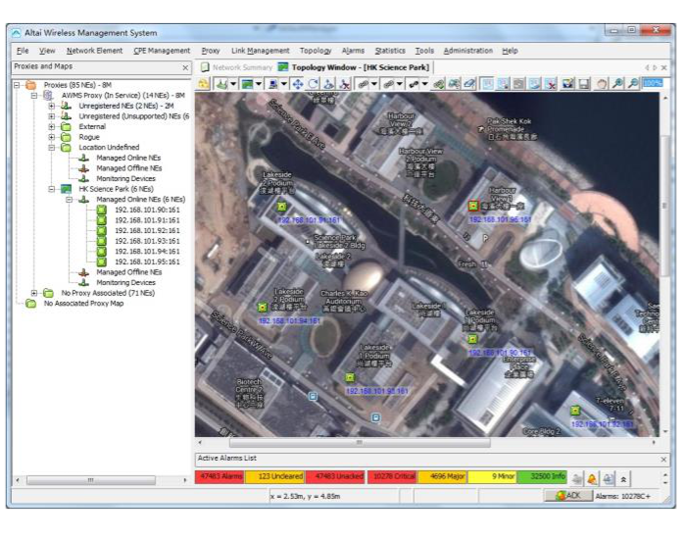Select tree item 192.168.101.93:161
The image size is (682, 536).
147,241
